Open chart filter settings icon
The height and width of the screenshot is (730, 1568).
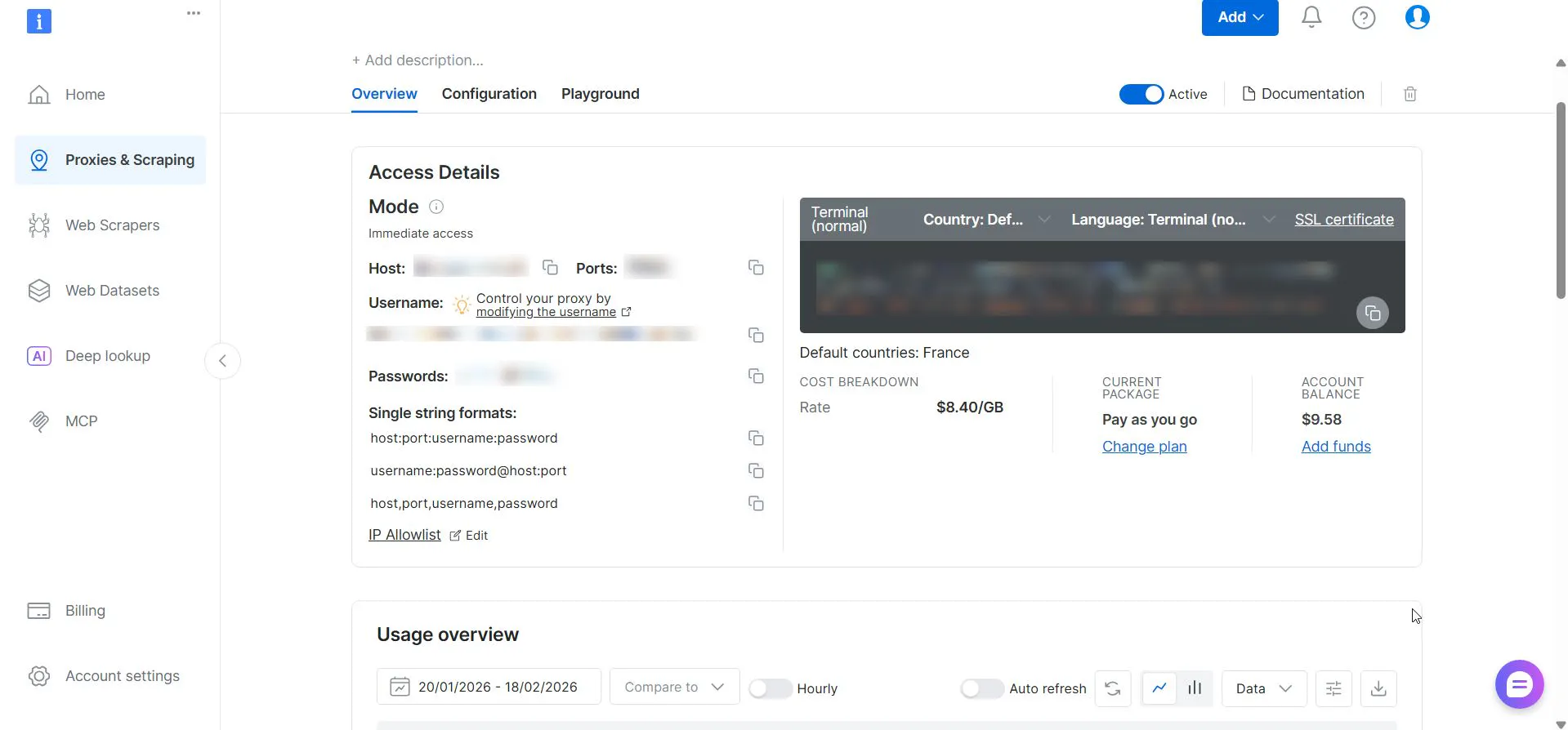coord(1333,688)
